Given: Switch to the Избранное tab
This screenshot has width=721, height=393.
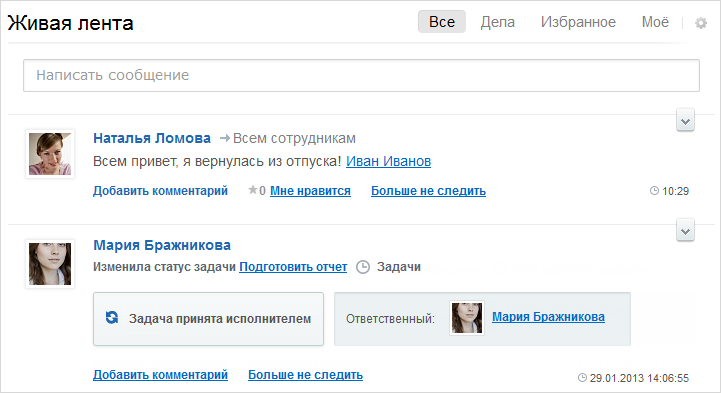Looking at the screenshot, I should (x=578, y=22).
